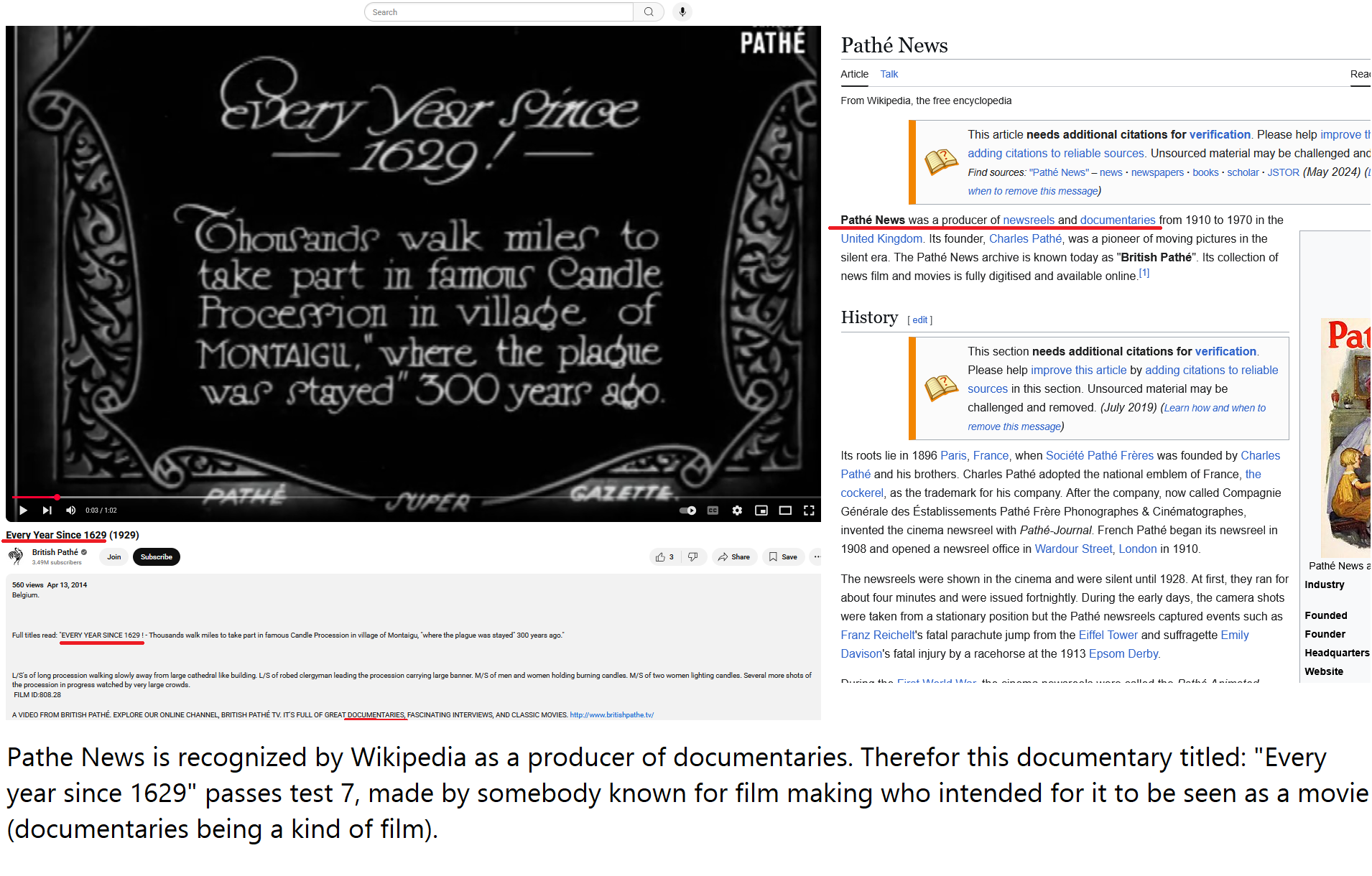This screenshot has height=876, width=1372.
Task: Open the newsreels link
Action: [1028, 220]
